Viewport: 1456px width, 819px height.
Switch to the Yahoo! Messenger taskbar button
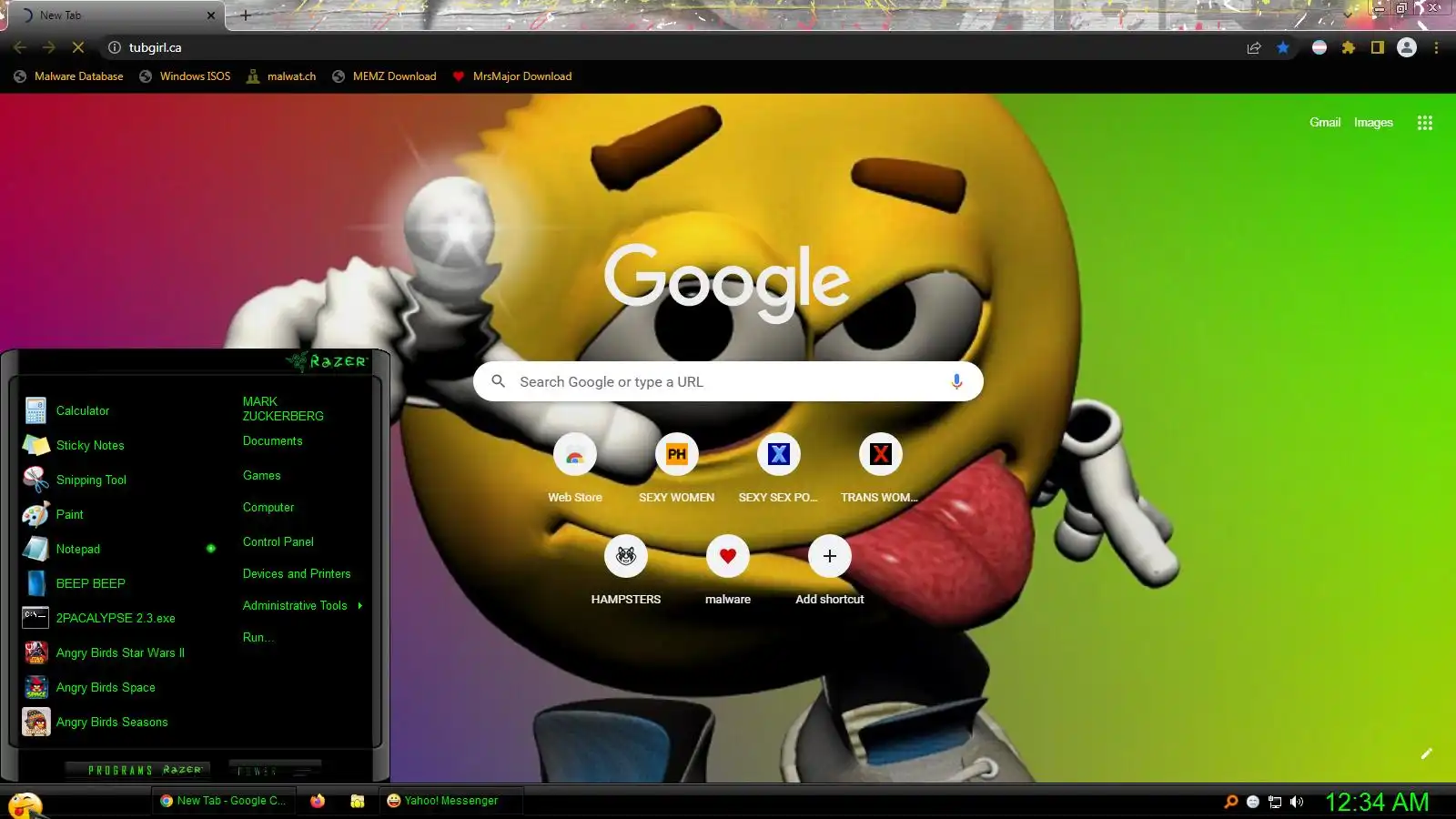click(x=450, y=801)
